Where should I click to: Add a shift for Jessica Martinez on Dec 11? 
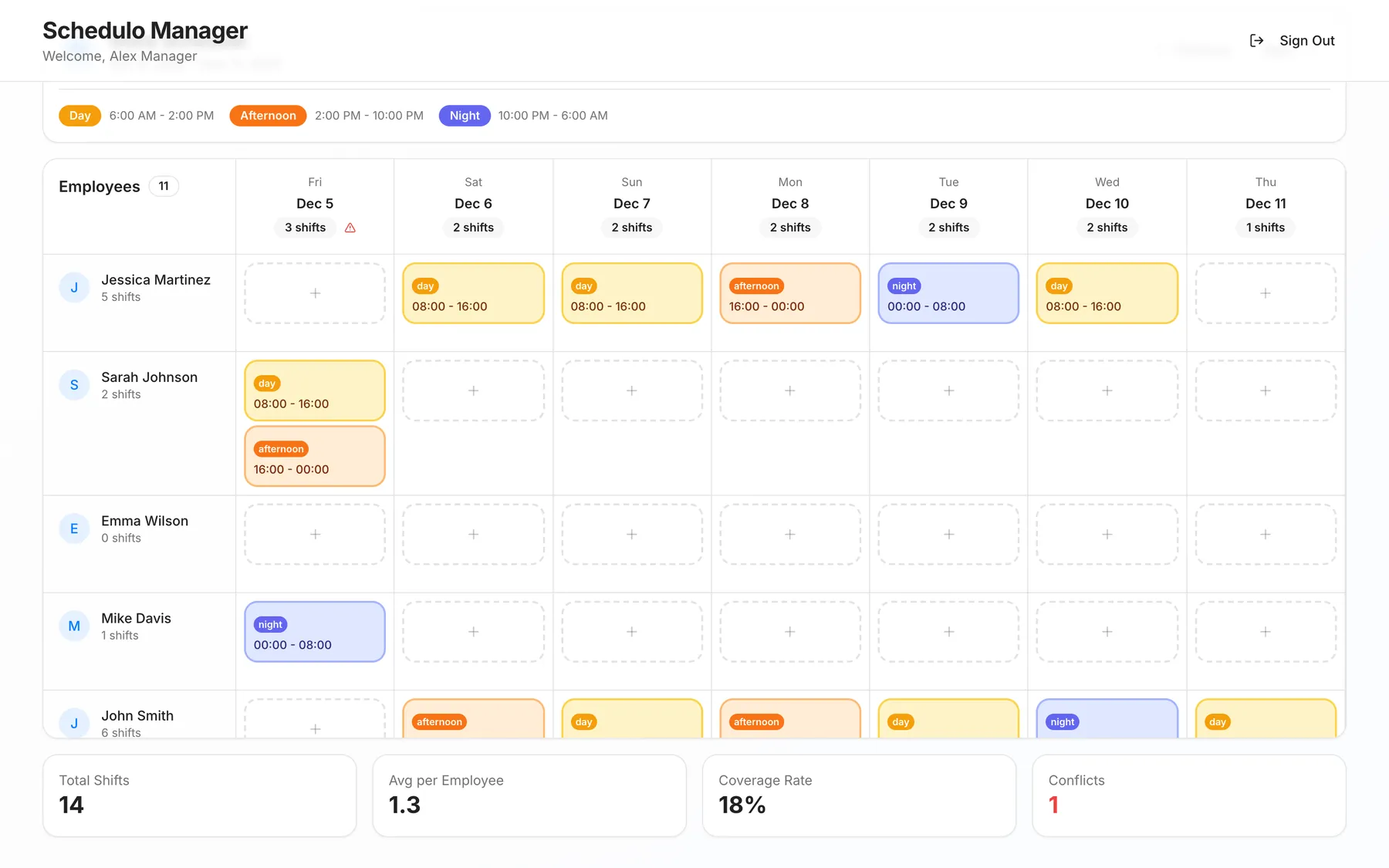pyautogui.click(x=1266, y=293)
